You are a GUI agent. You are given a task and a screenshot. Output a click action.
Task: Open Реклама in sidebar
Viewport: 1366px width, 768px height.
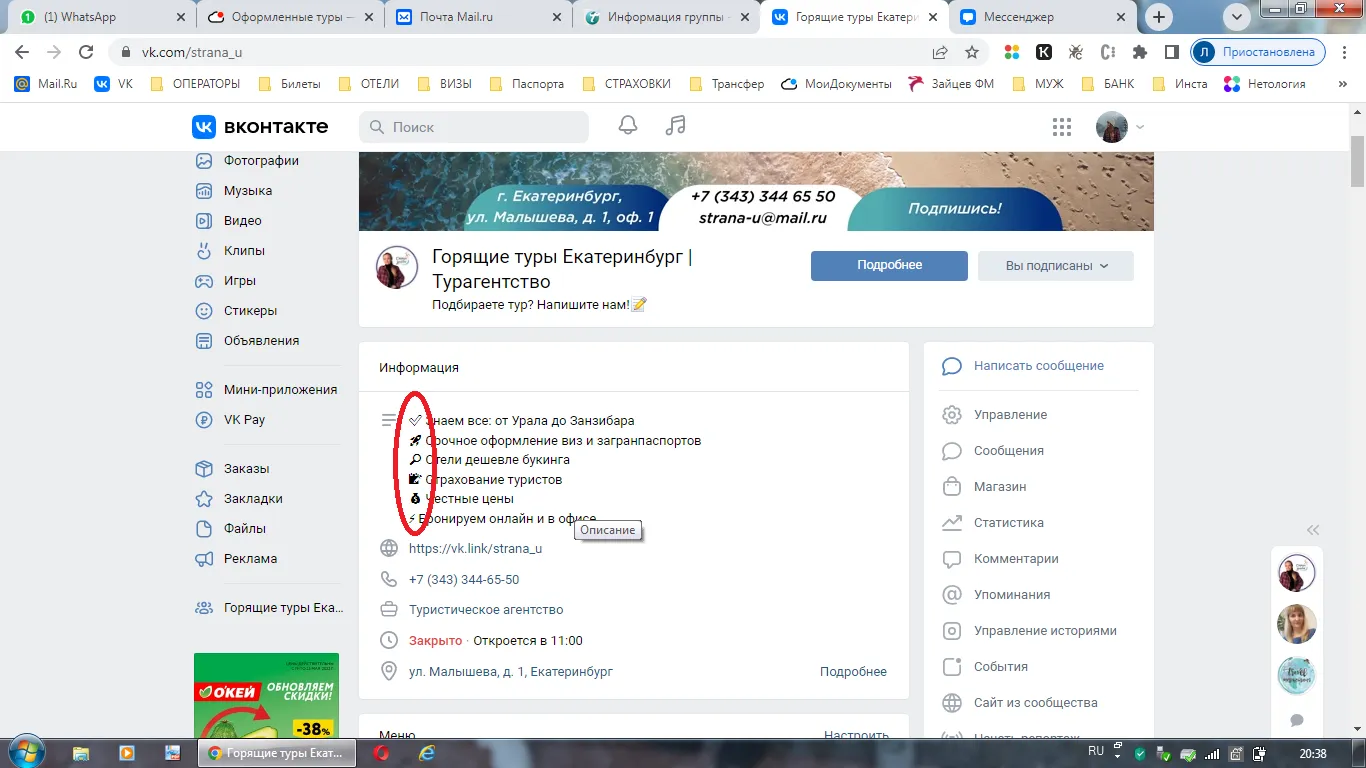(x=236, y=559)
